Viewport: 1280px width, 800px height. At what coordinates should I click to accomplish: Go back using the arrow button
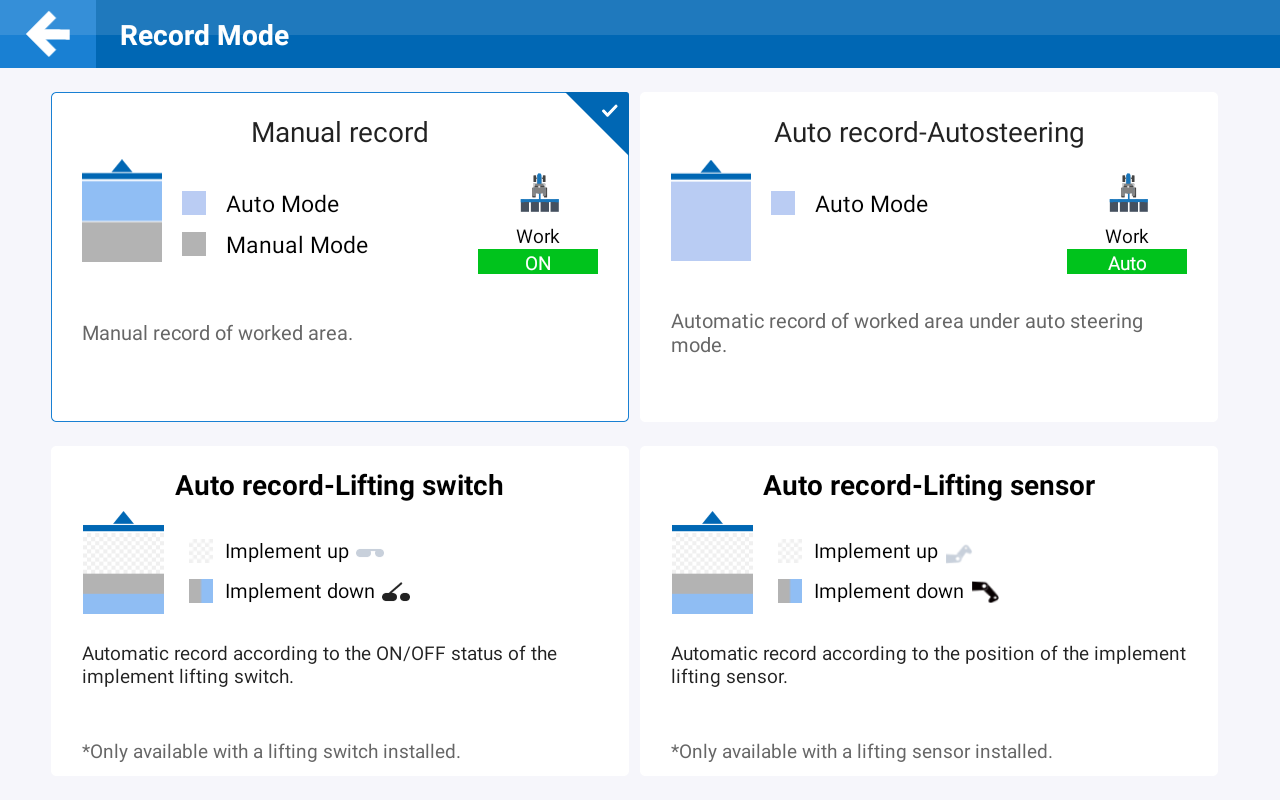coord(47,34)
